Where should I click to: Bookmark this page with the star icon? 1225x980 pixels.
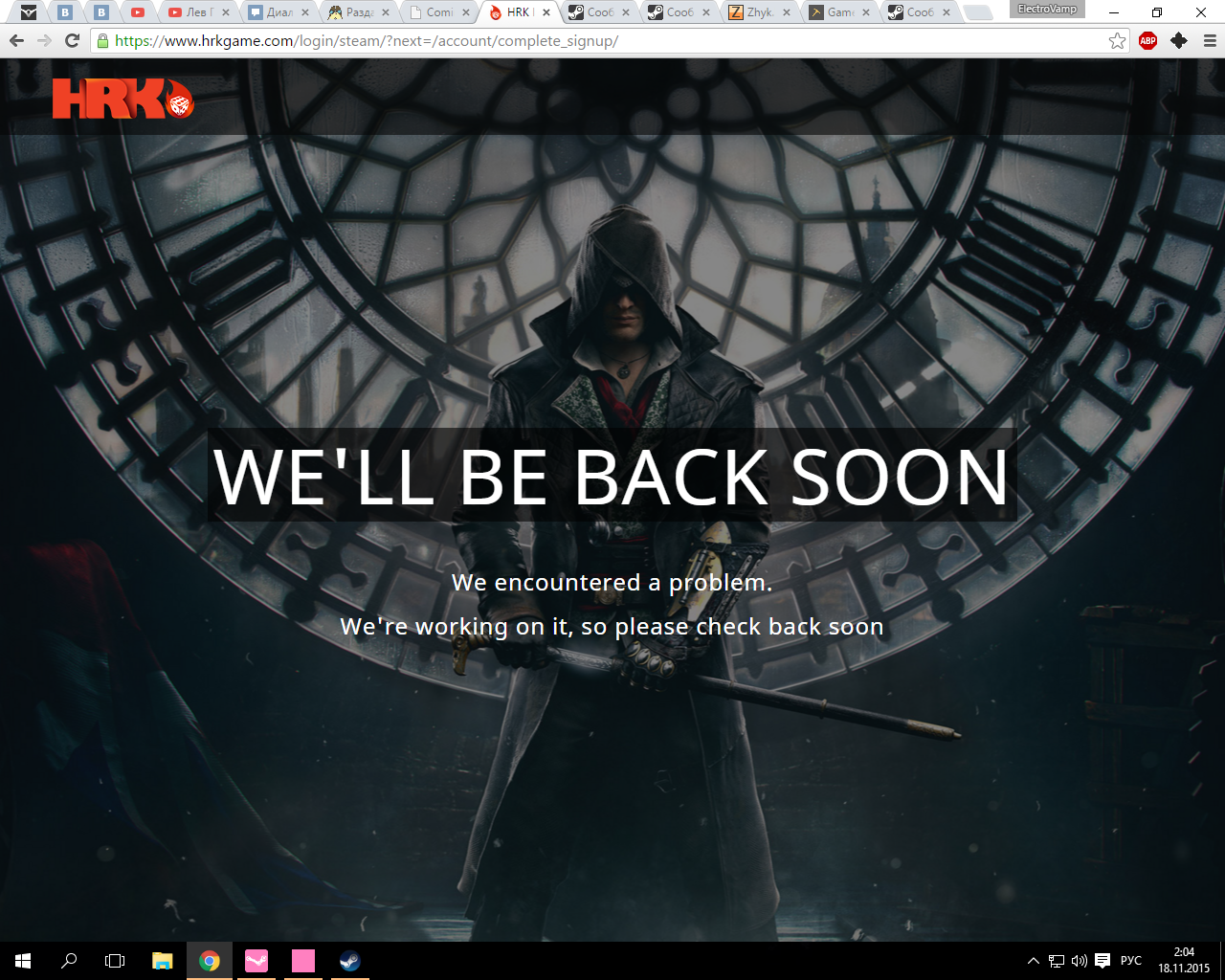1117,40
